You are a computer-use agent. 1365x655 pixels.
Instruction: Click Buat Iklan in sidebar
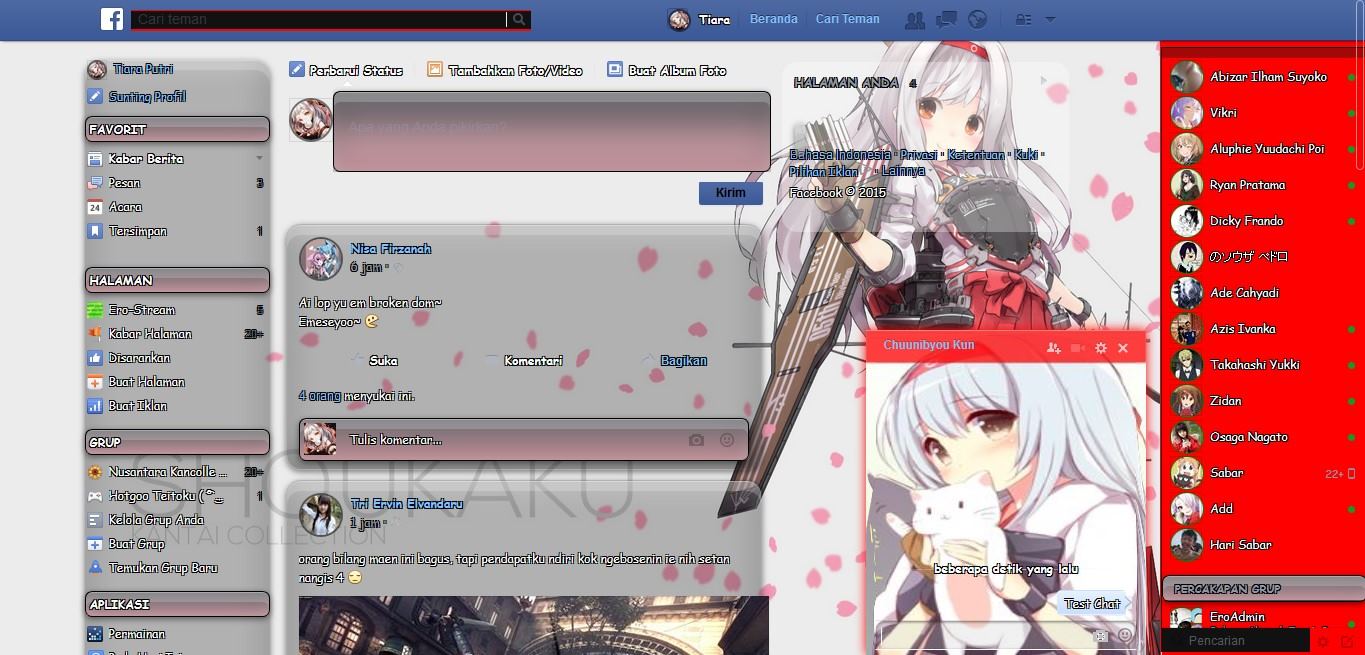(x=138, y=406)
